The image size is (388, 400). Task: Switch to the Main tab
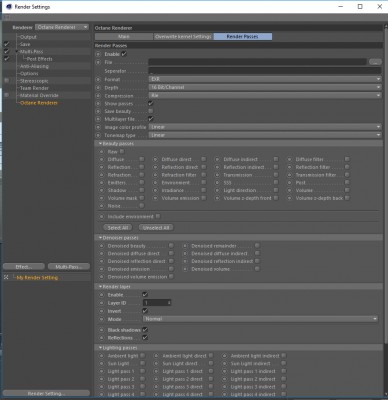[x=124, y=36]
